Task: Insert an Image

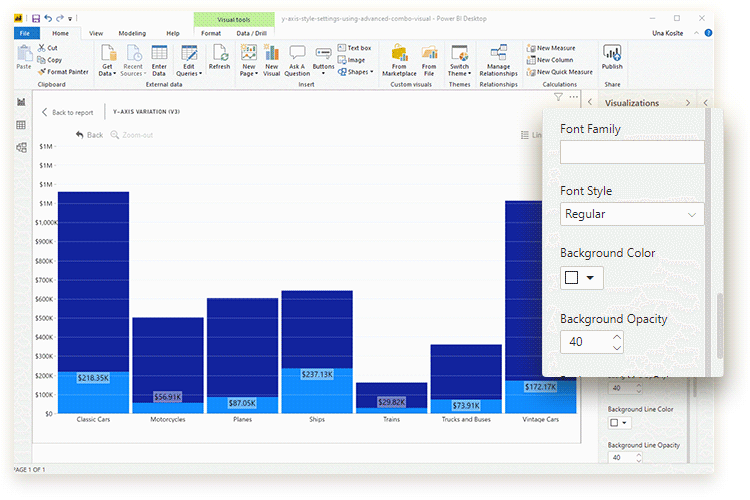Action: click(352, 60)
